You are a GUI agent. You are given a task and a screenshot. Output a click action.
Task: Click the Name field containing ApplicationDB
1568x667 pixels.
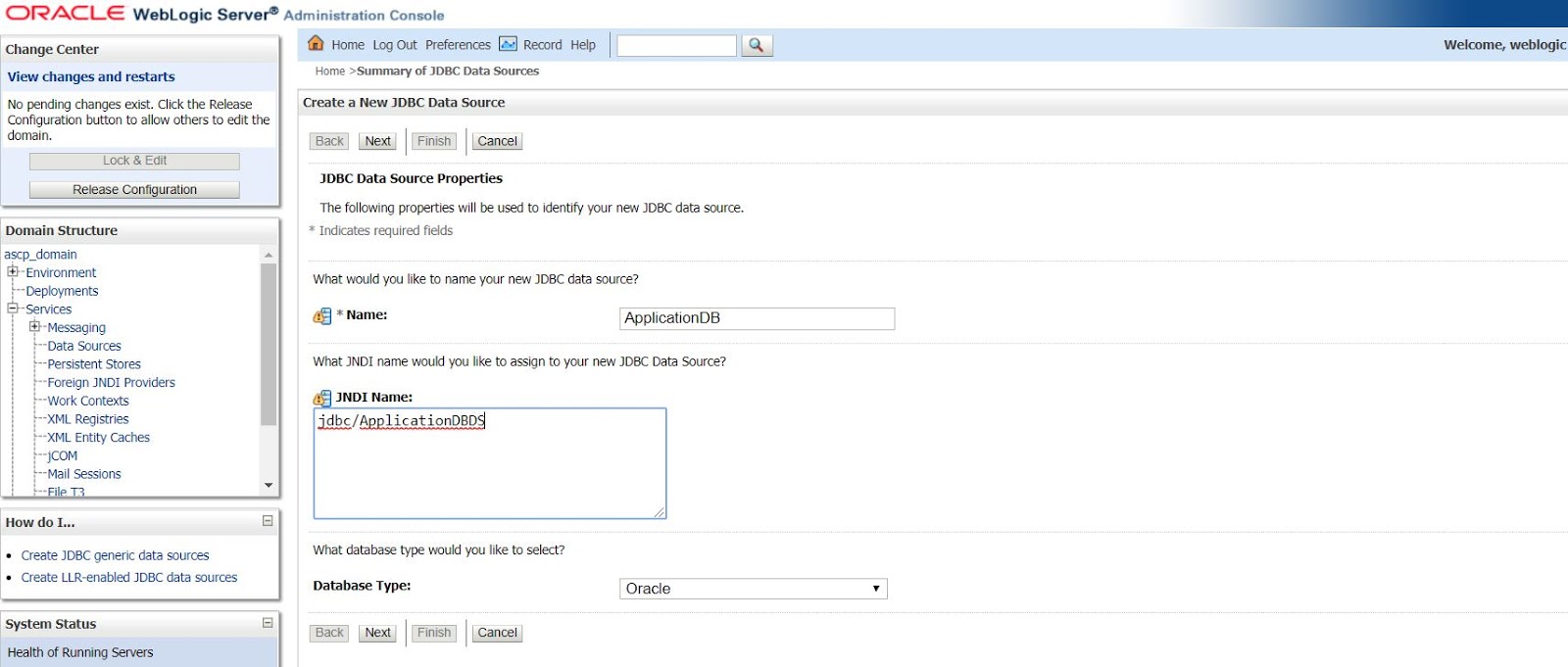pyautogui.click(x=758, y=318)
